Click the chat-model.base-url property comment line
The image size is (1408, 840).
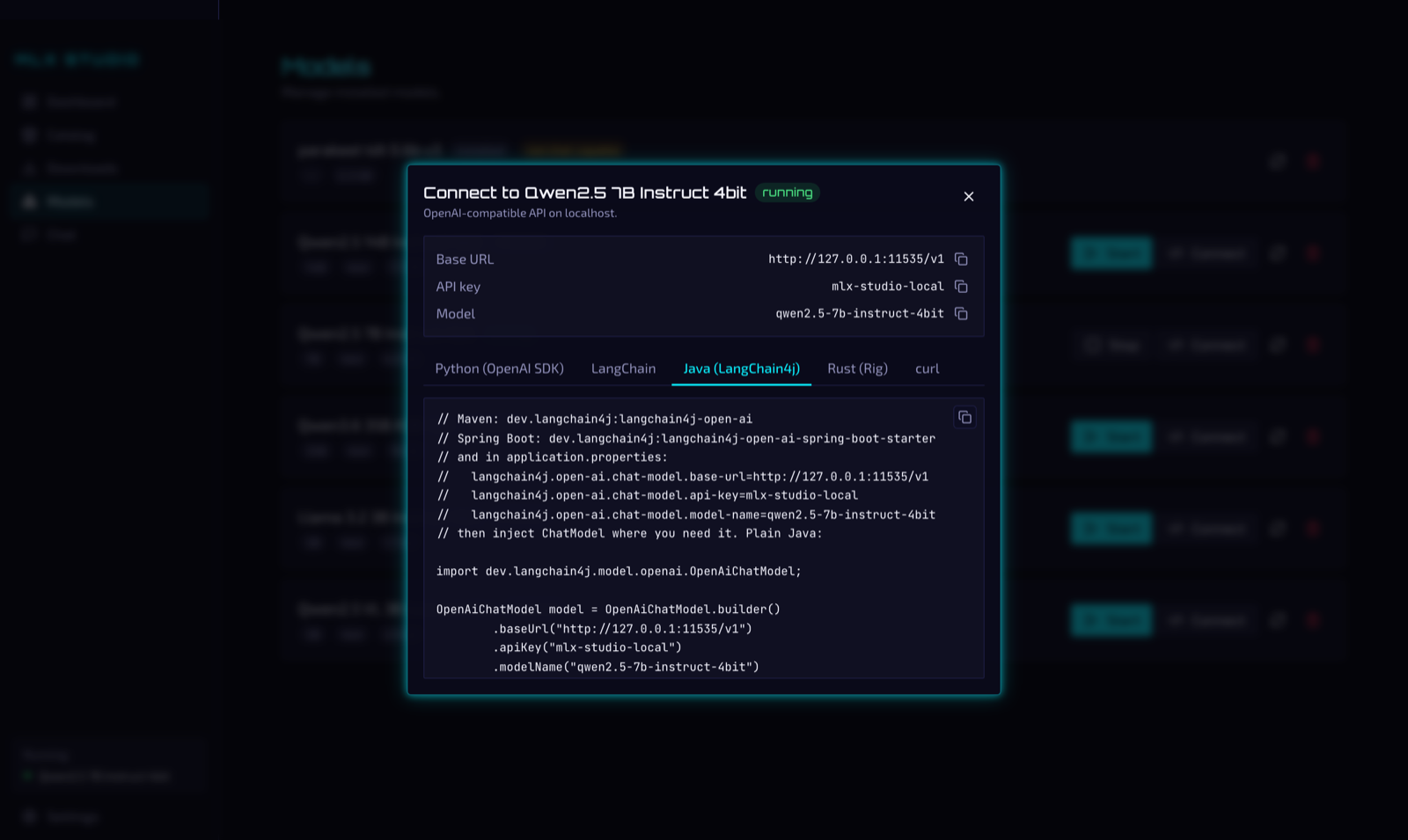[x=682, y=476]
